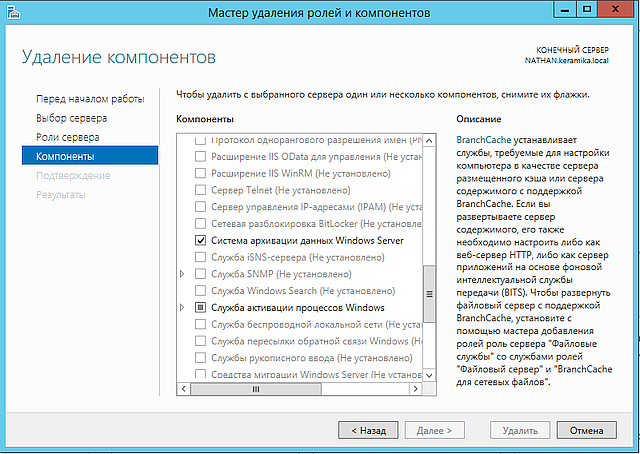
Task: Expand Служба активации процессов Windows node
Action: (x=182, y=307)
